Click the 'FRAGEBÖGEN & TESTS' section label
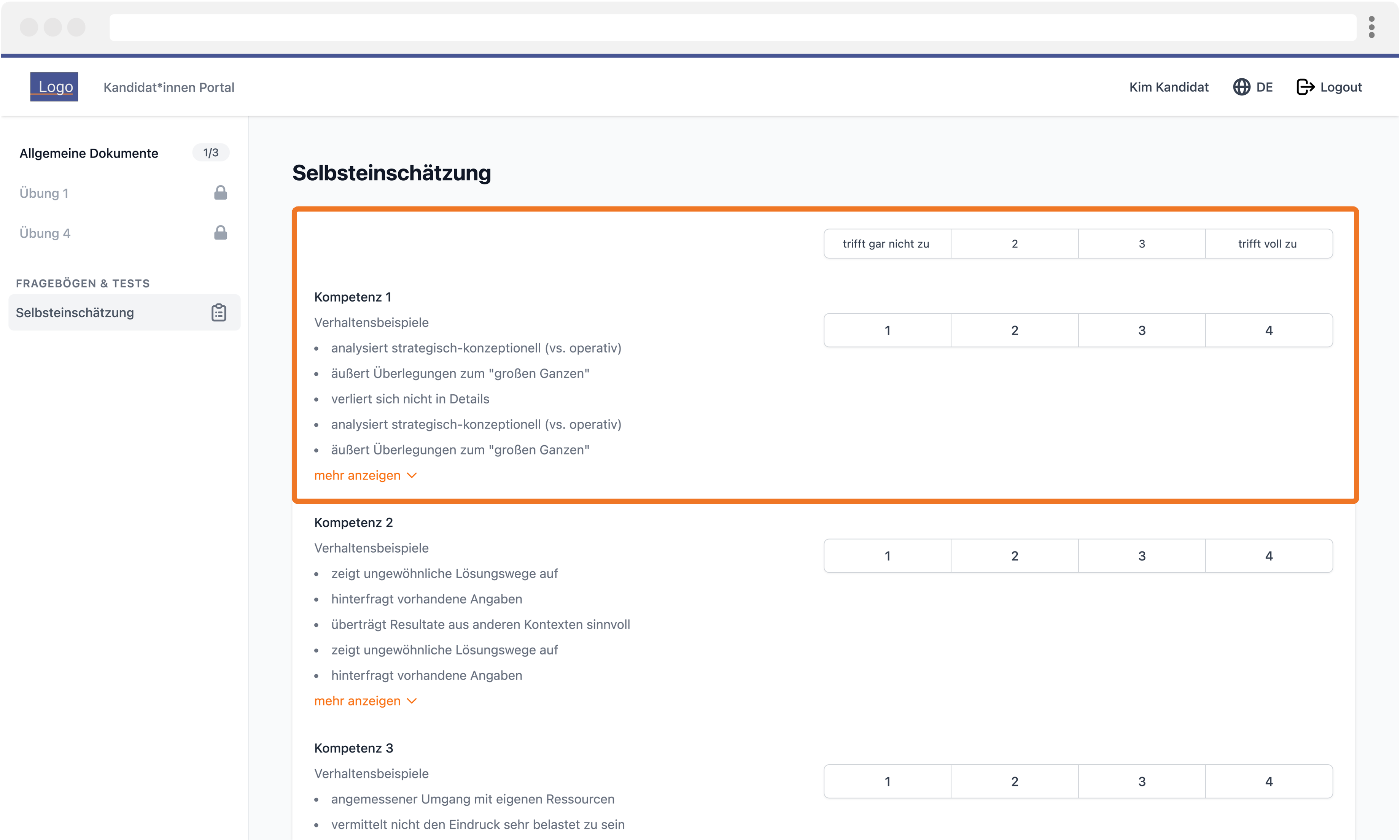Image resolution: width=1400 pixels, height=840 pixels. coord(83,284)
